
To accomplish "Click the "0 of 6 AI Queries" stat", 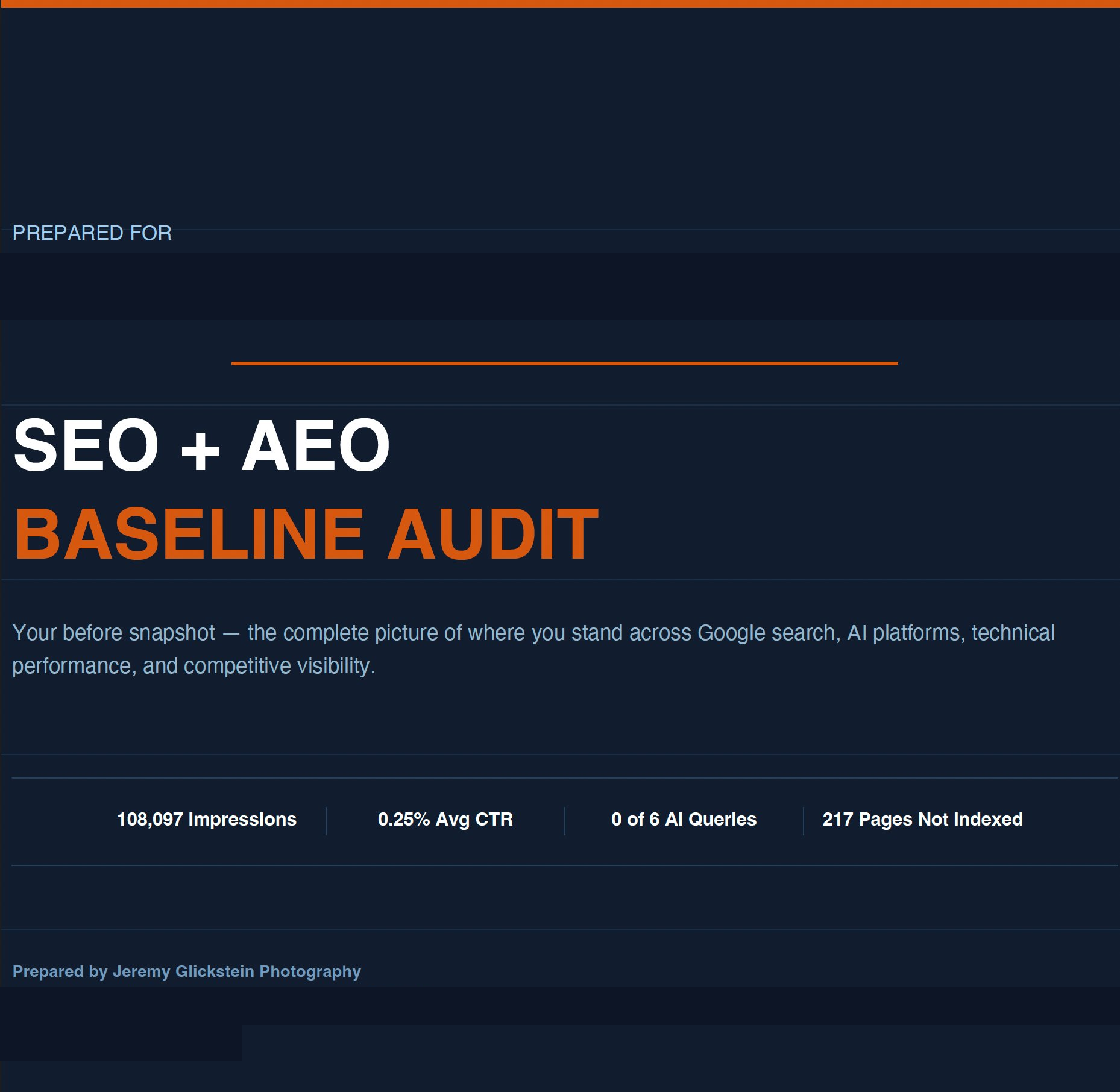I will [684, 819].
